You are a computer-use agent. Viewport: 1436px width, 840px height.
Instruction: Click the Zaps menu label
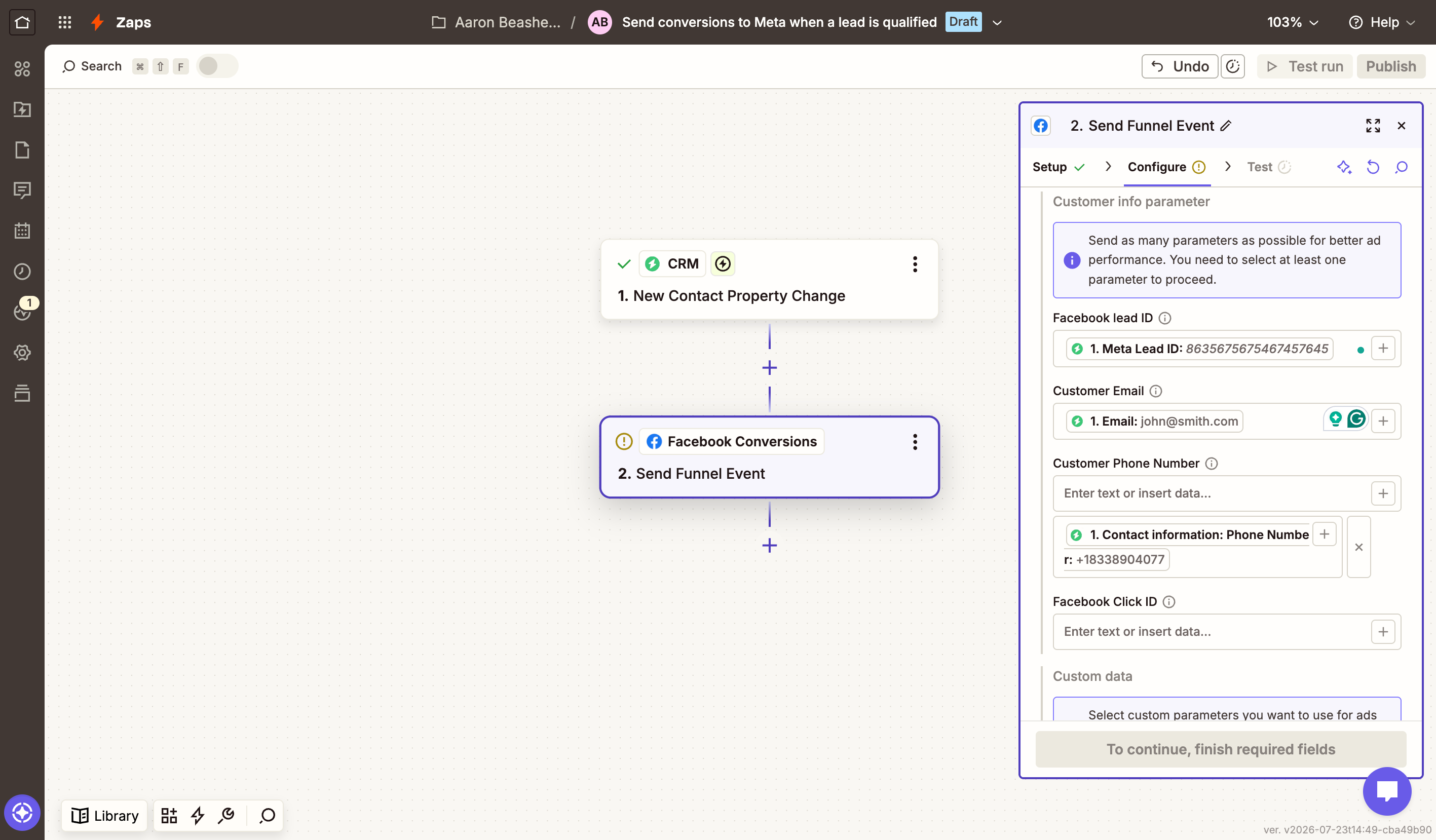[133, 22]
